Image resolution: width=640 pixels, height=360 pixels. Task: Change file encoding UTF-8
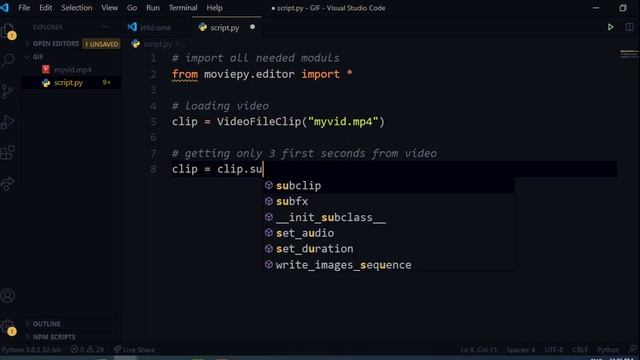[553, 349]
